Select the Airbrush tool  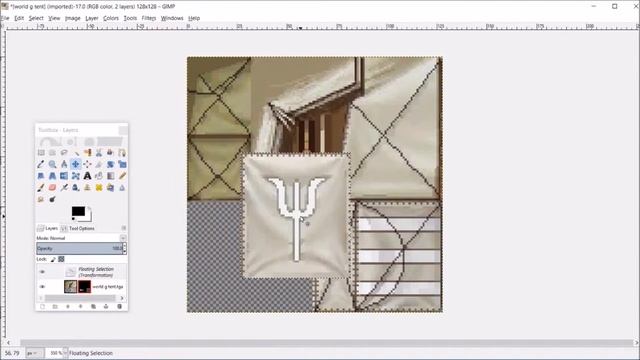pyautogui.click(x=64, y=188)
